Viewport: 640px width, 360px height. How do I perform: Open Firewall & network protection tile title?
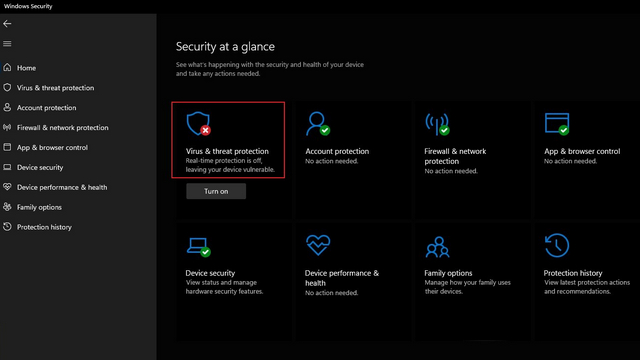[455, 156]
